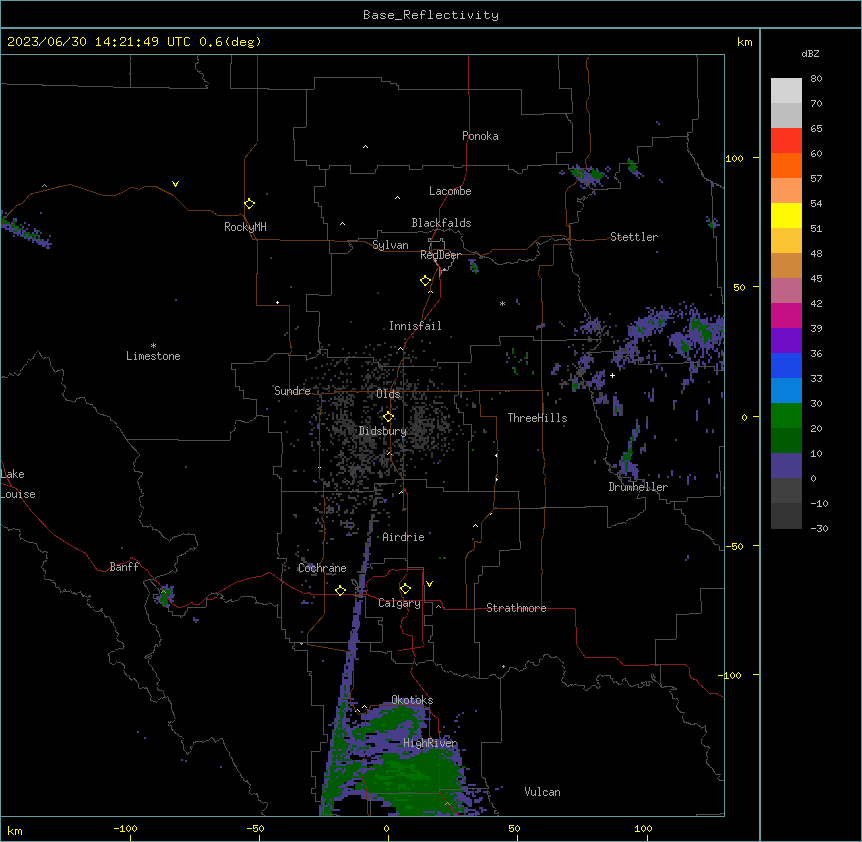The image size is (862, 842).
Task: Select the light gray 70–80 dBZ swatch
Action: [786, 91]
